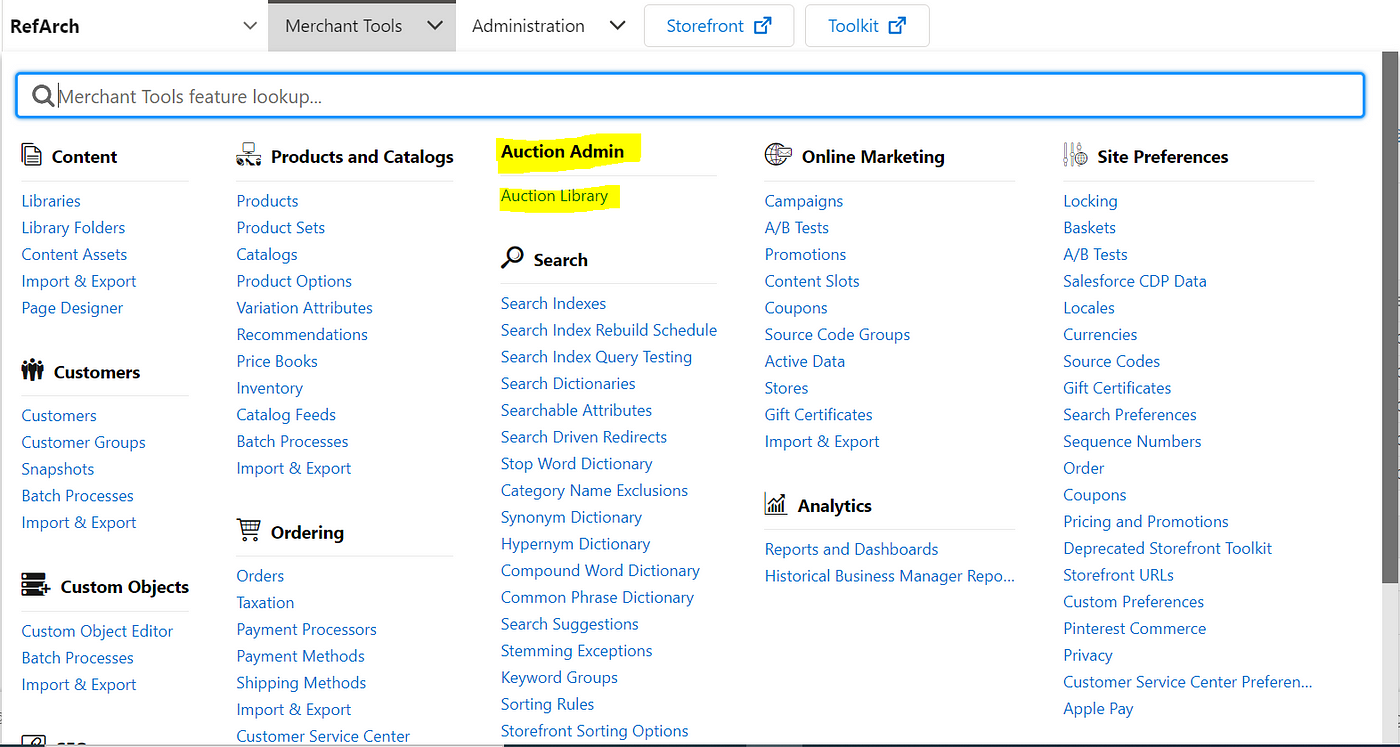This screenshot has height=747, width=1400.
Task: Open Apple Pay link
Action: pyautogui.click(x=1098, y=709)
